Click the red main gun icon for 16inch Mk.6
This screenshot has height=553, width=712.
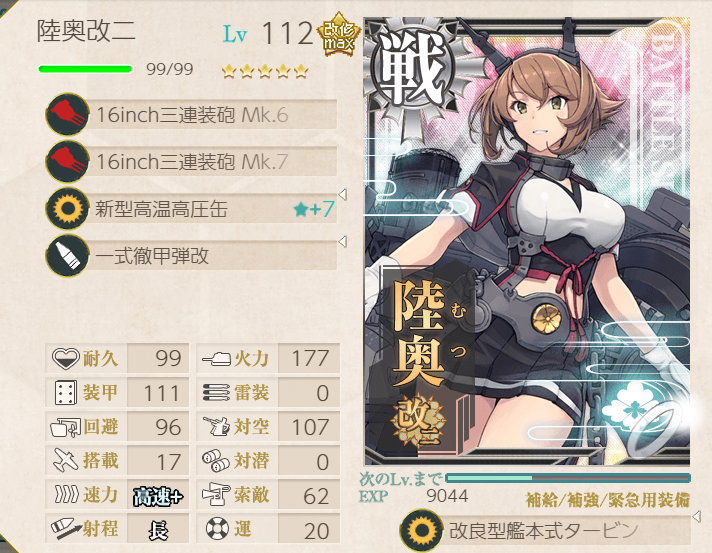(x=67, y=114)
